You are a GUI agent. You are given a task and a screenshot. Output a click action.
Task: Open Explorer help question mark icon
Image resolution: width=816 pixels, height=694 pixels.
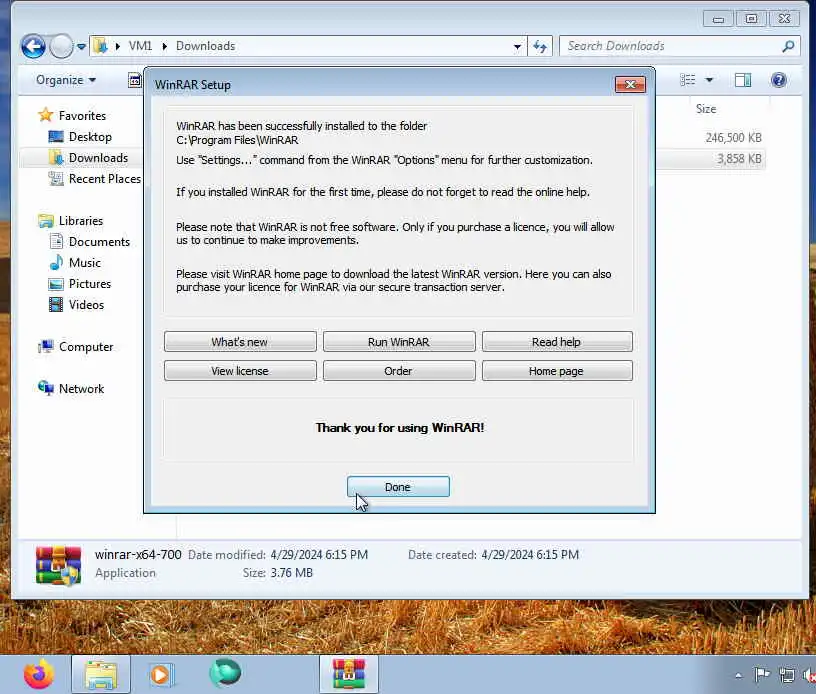[779, 80]
